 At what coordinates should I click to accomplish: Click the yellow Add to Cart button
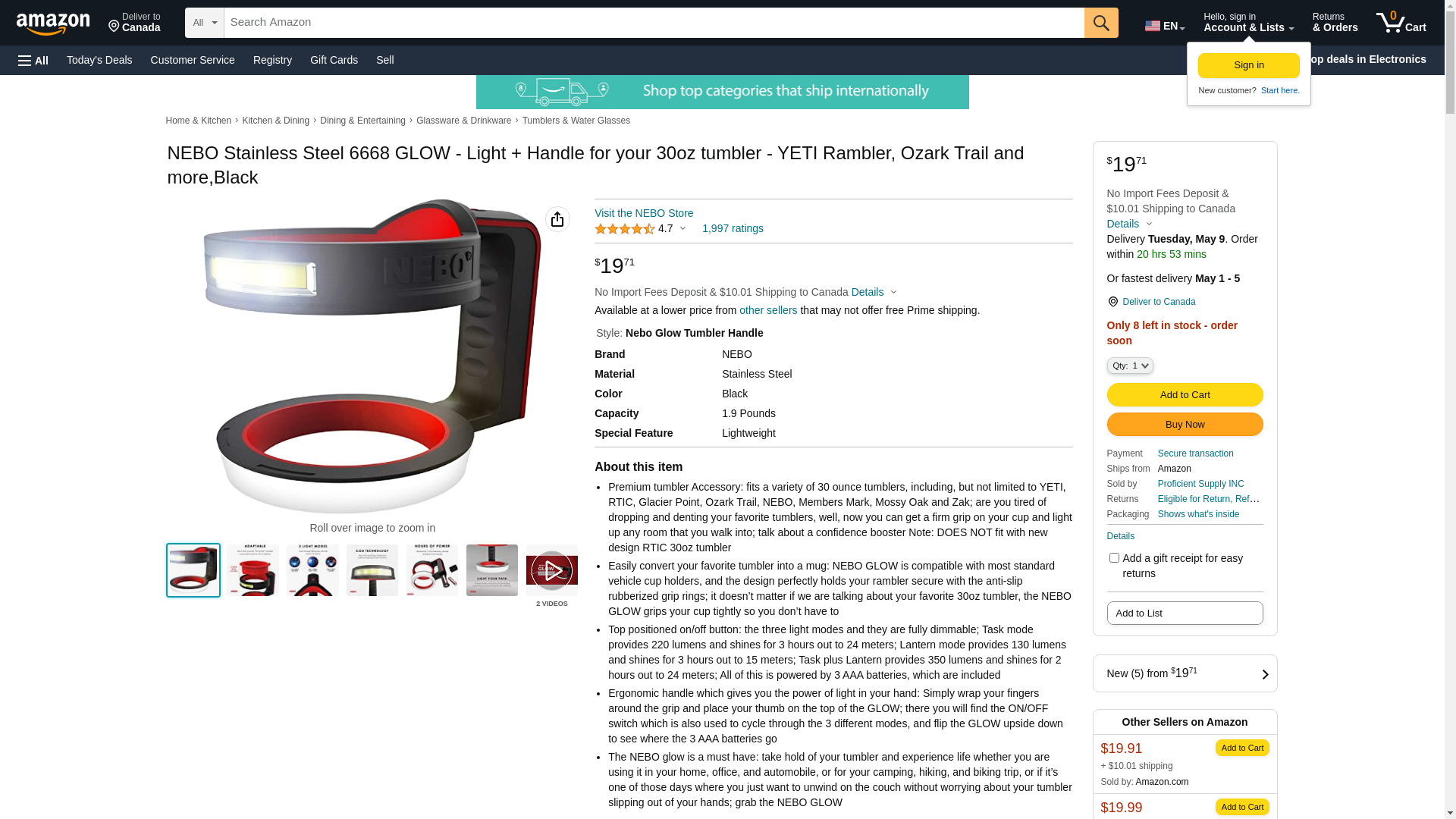pos(1185,395)
